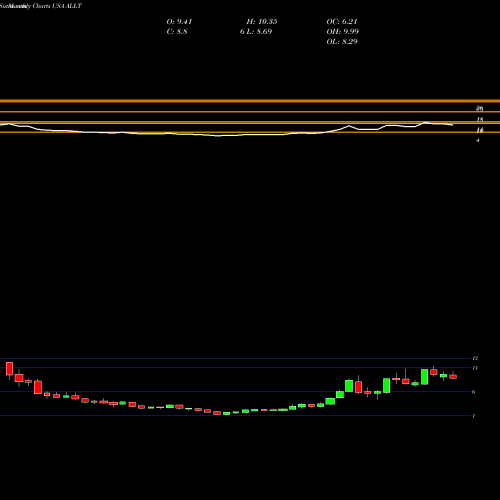Select the low value 'L: 8.69'

tap(260, 32)
